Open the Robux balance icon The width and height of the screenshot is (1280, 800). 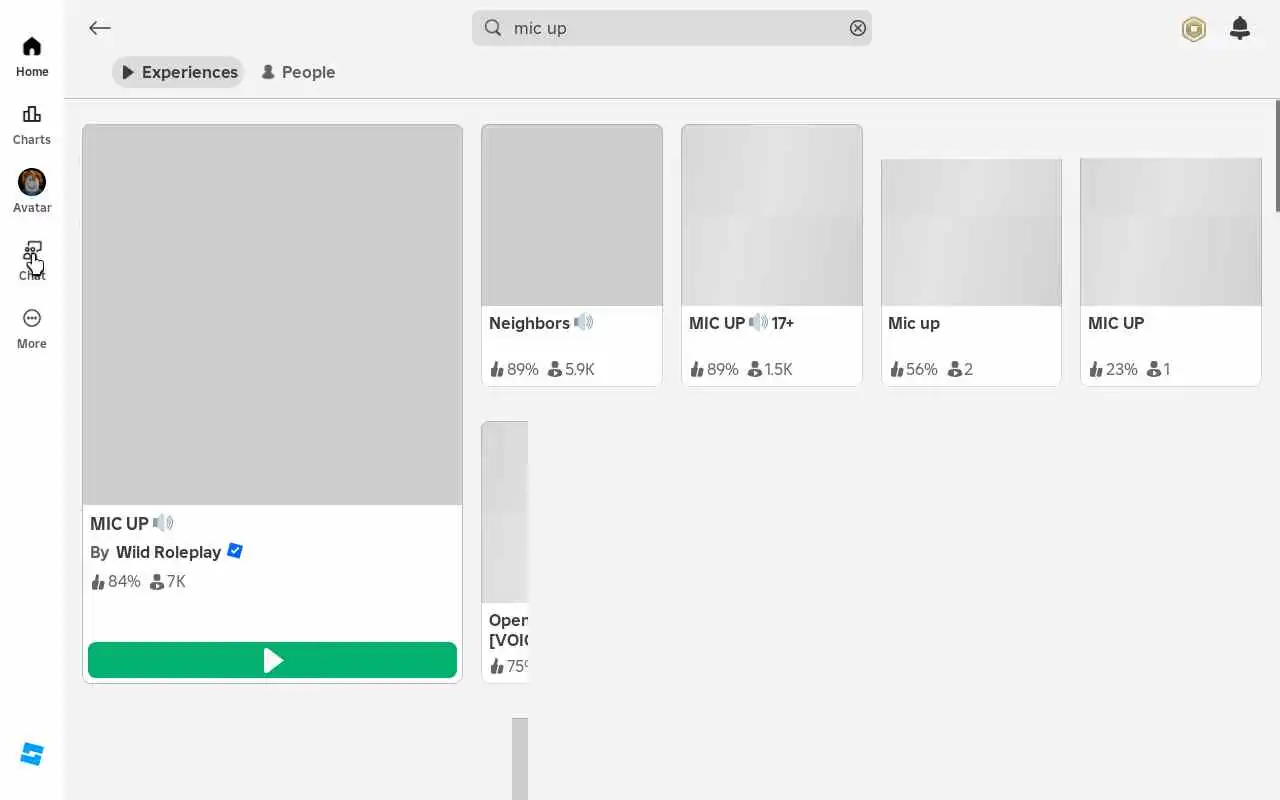[x=1193, y=29]
